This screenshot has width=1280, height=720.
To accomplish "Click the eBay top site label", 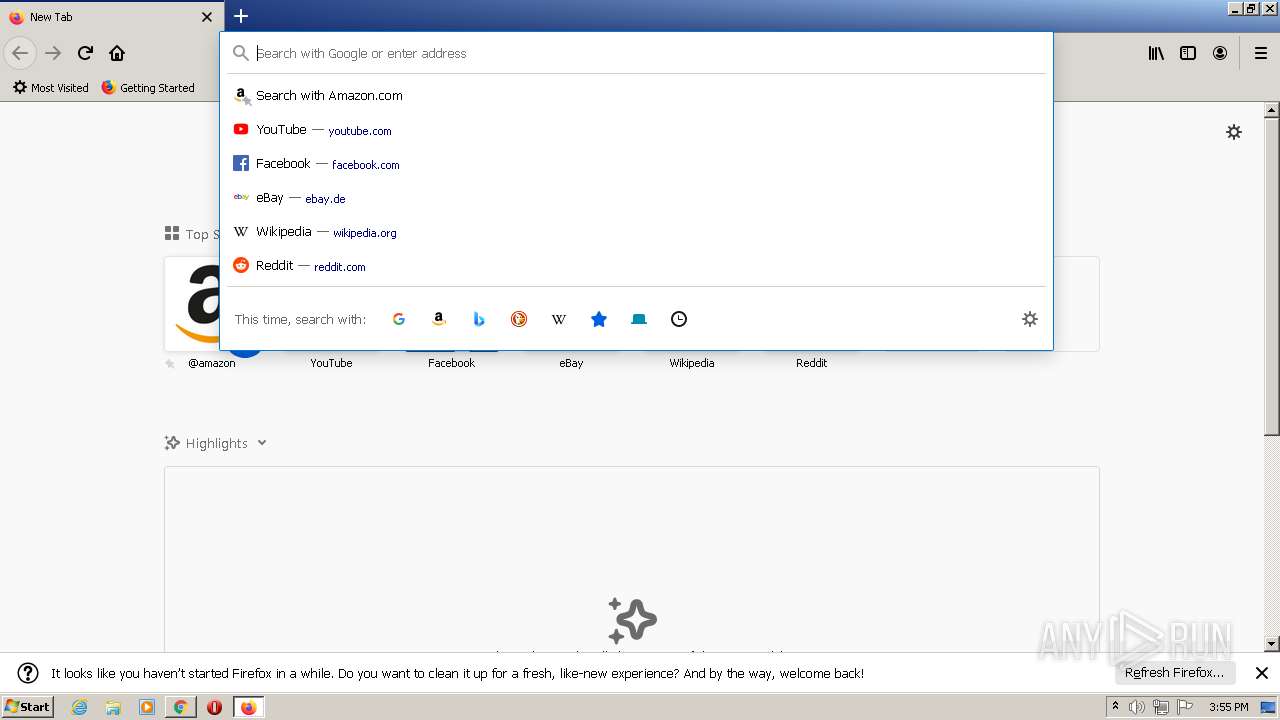I will 571,363.
